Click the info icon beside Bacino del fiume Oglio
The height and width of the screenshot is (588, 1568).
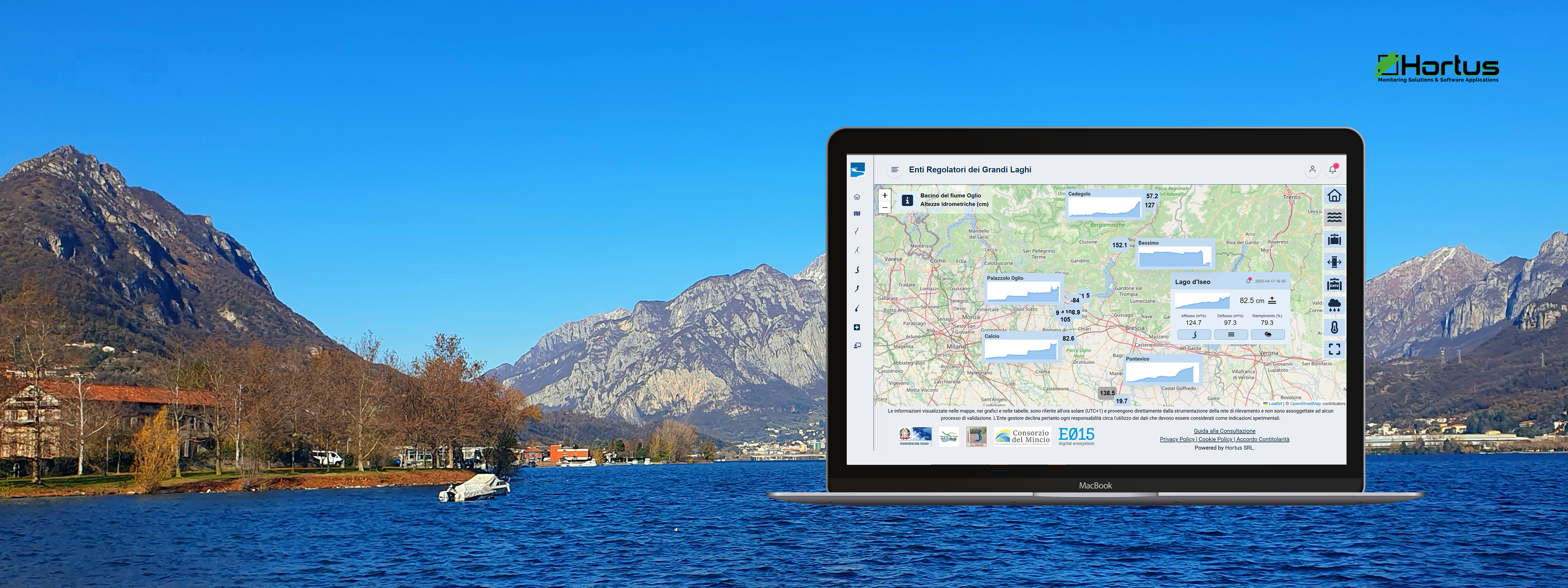907,200
